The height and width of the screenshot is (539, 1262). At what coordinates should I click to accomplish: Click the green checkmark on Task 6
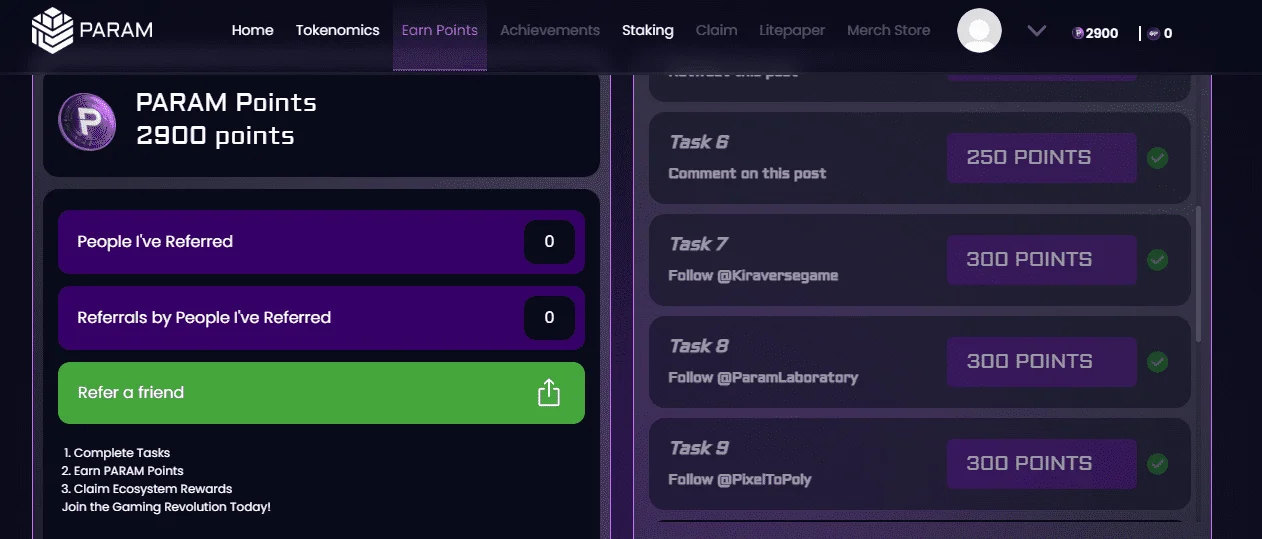(1157, 158)
